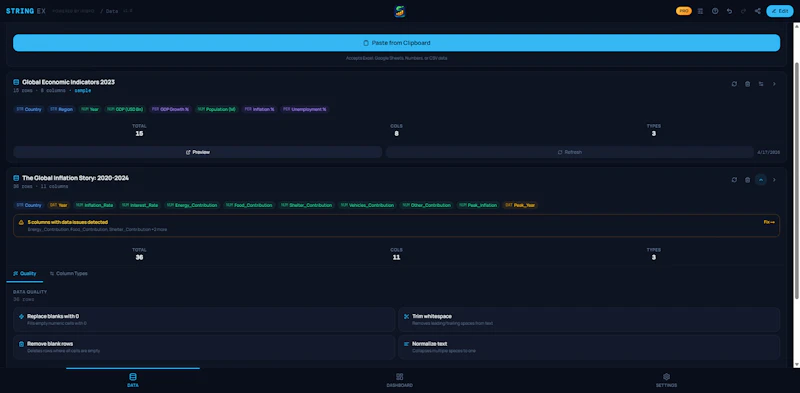800x393 pixels.
Task: Select Vehicles_Contribution column chip
Action: pos(367,205)
